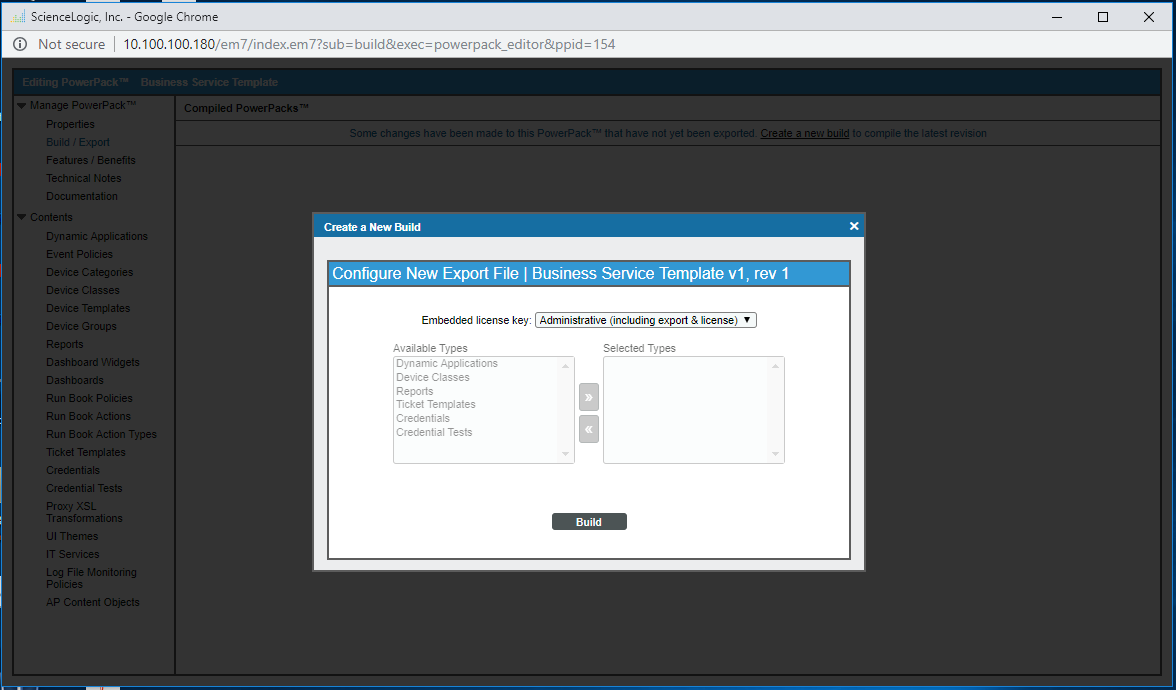Click the site info icon in address bar
This screenshot has height=690, width=1176.
click(20, 44)
